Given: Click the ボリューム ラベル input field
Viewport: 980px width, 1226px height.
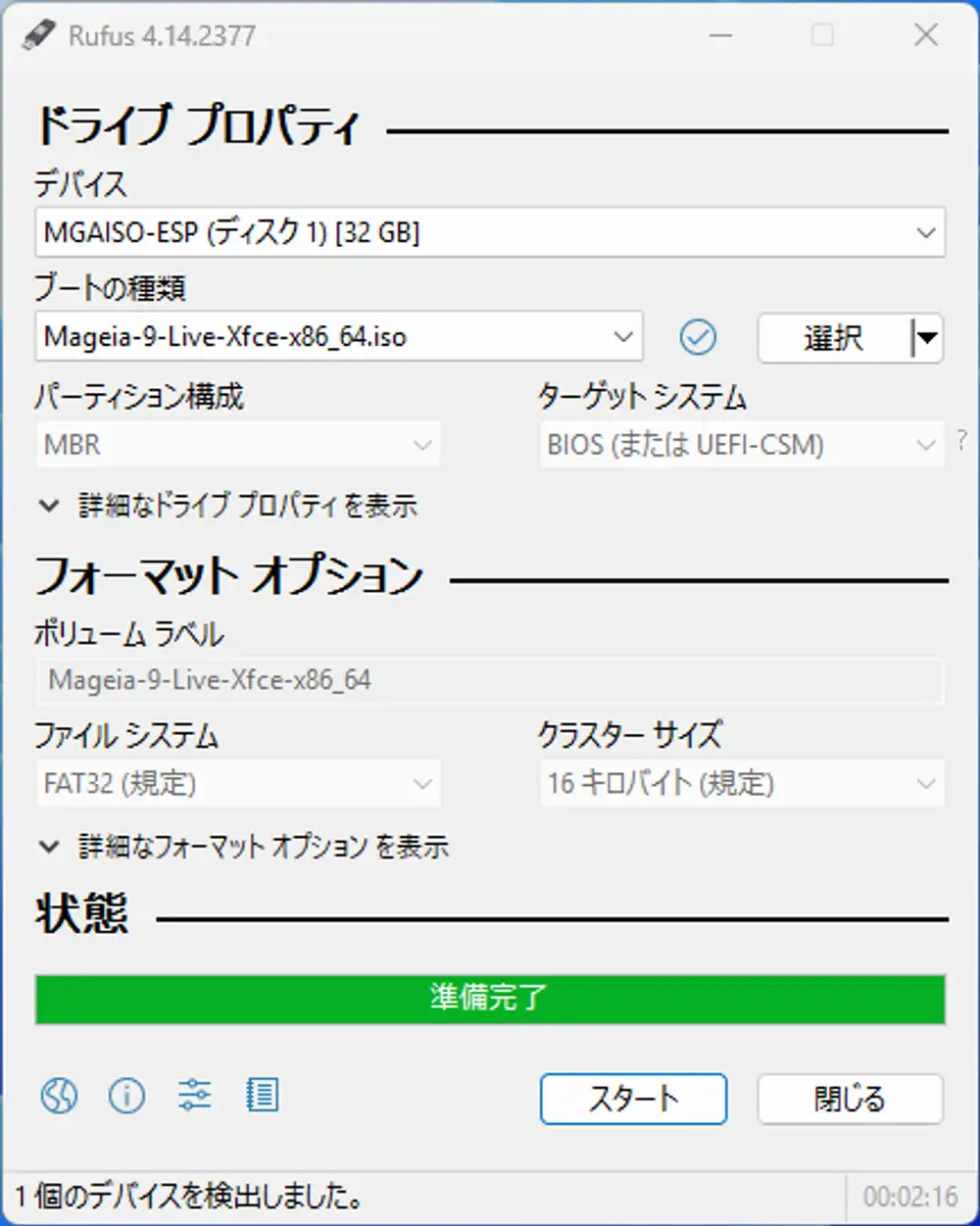Looking at the screenshot, I should (490, 680).
